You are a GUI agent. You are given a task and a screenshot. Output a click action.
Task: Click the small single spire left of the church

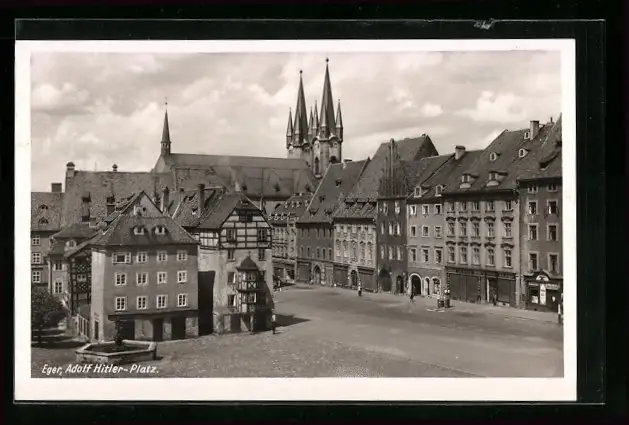pos(165,131)
